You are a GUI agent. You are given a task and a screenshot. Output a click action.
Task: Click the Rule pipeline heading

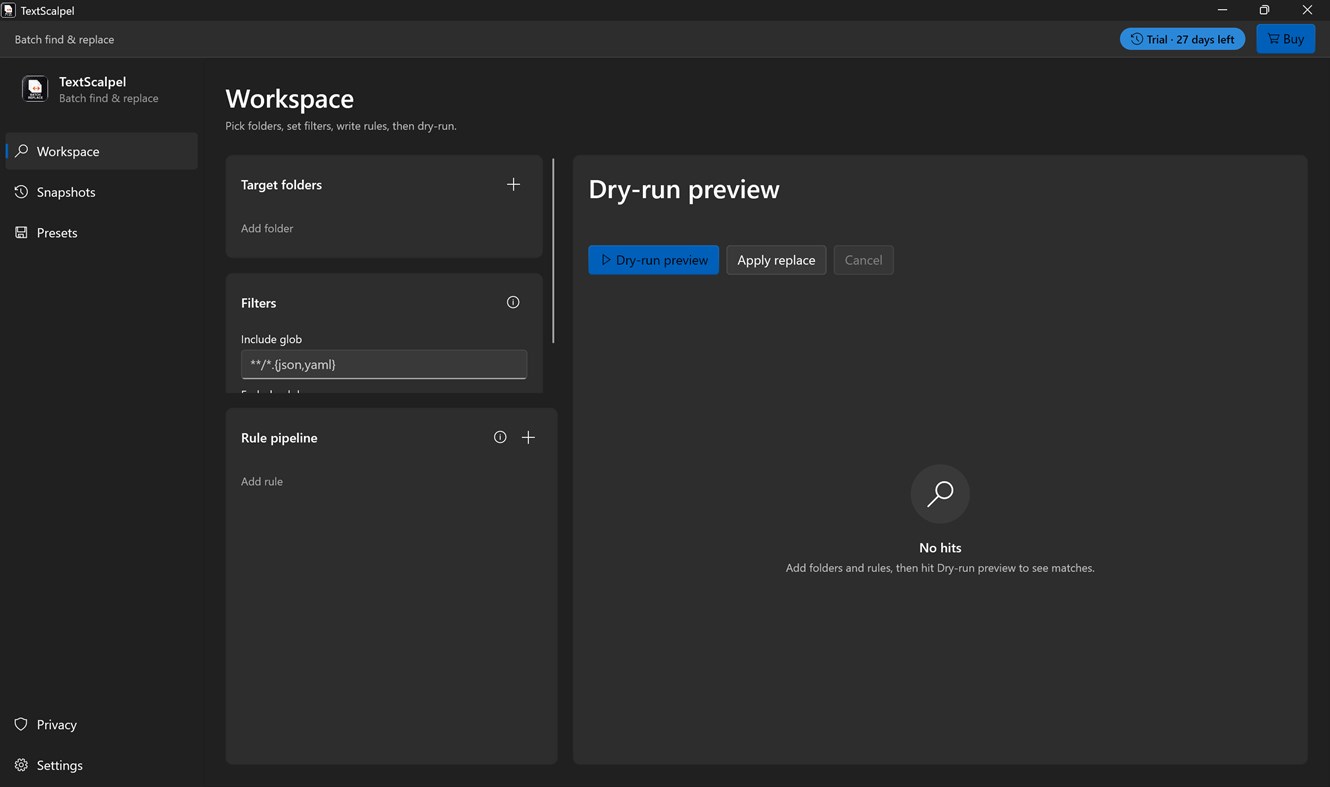tap(279, 438)
